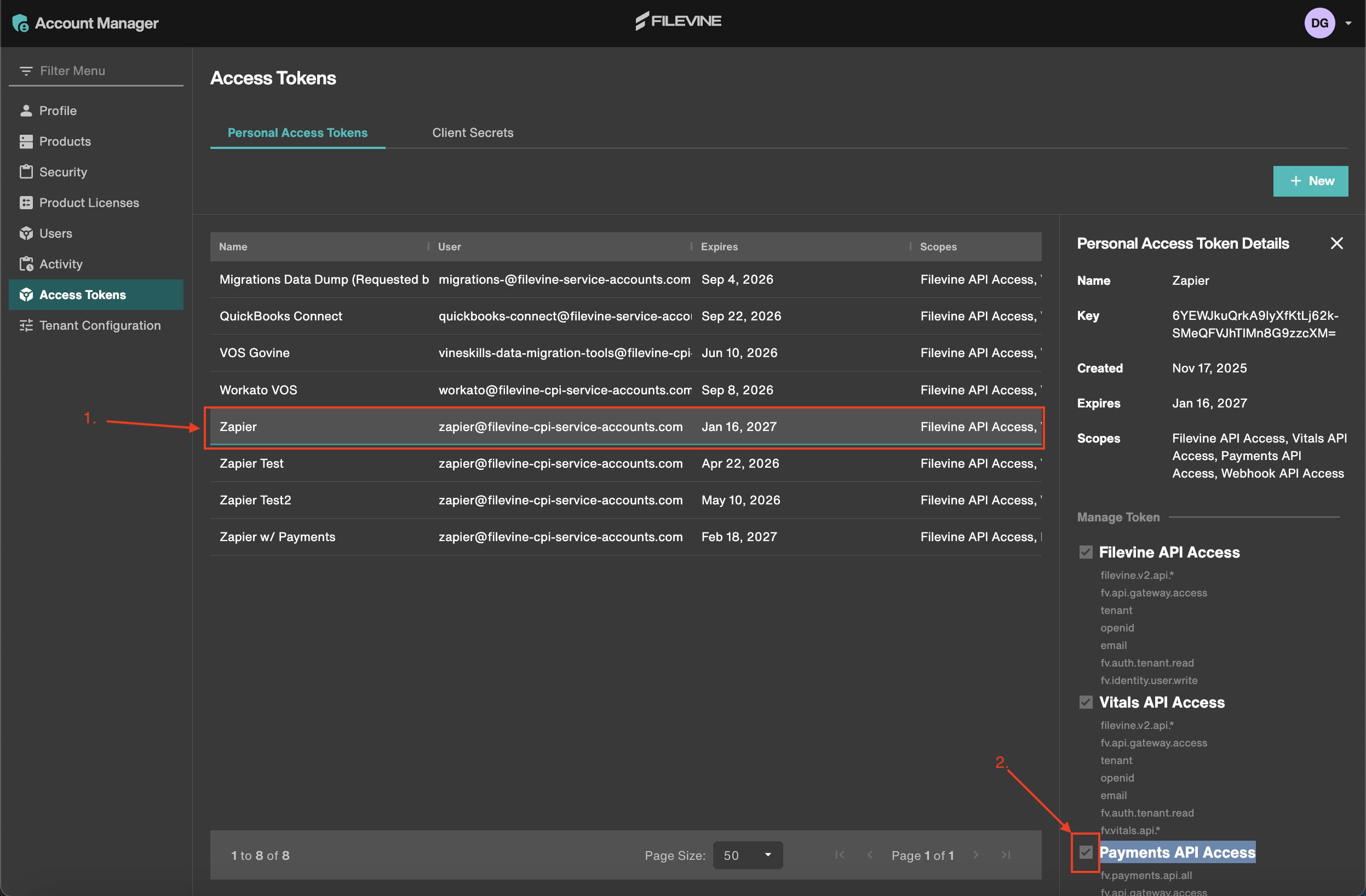The width and height of the screenshot is (1366, 896).
Task: Click the New token button
Action: coord(1310,181)
